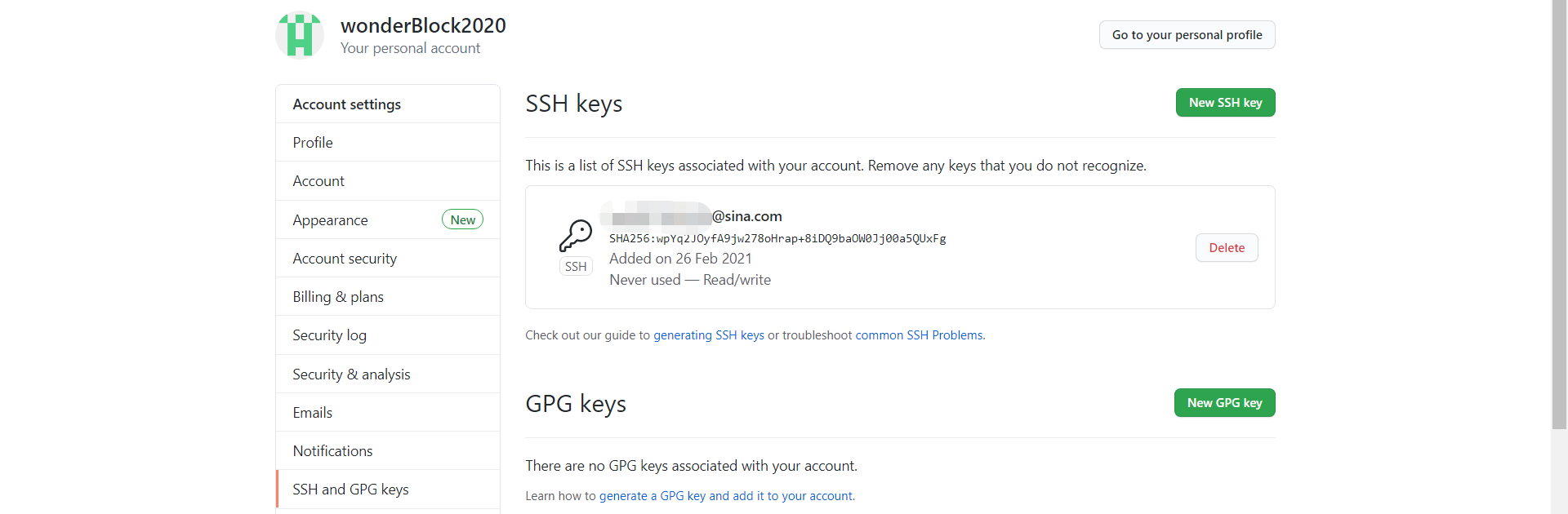Image resolution: width=1568 pixels, height=514 pixels.
Task: Click the SSH label badge under key
Action: (576, 267)
